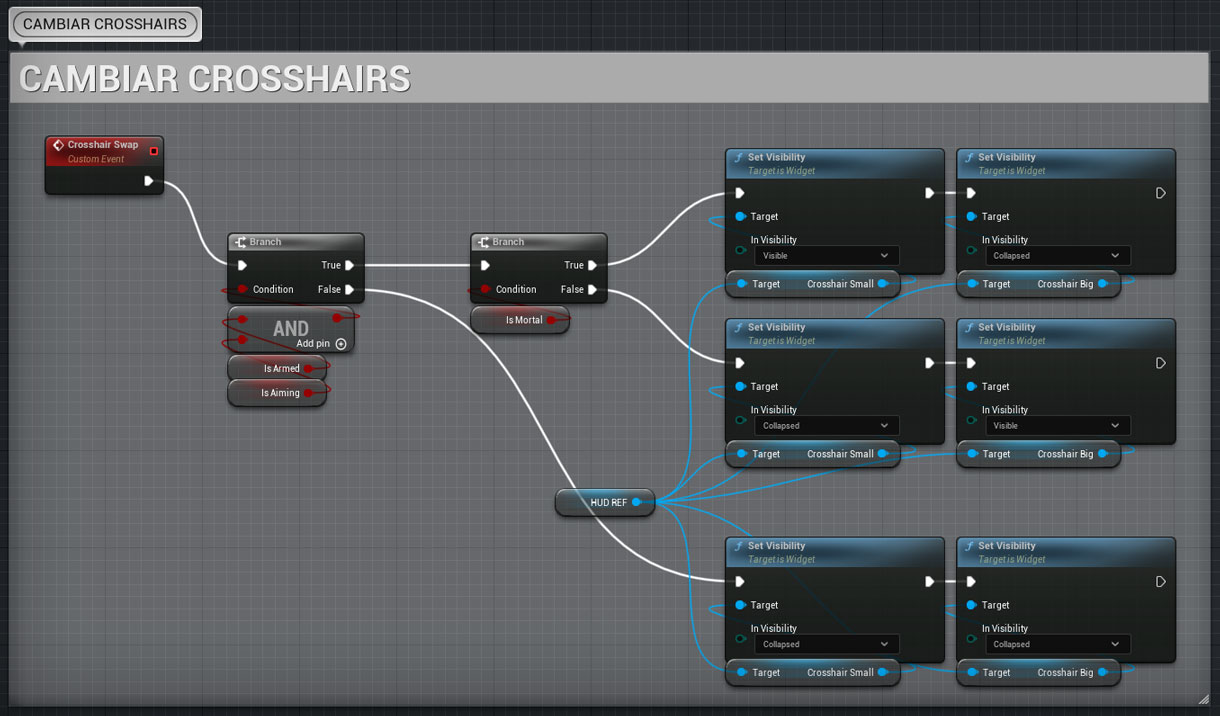The width and height of the screenshot is (1220, 716).
Task: Click Target pin of top-row Visible Set Visibility
Action: 740,216
